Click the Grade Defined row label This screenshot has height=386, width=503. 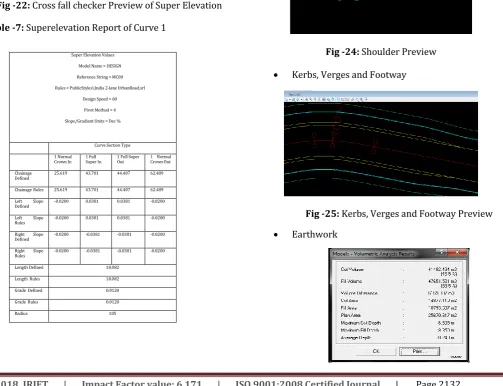[28, 290]
